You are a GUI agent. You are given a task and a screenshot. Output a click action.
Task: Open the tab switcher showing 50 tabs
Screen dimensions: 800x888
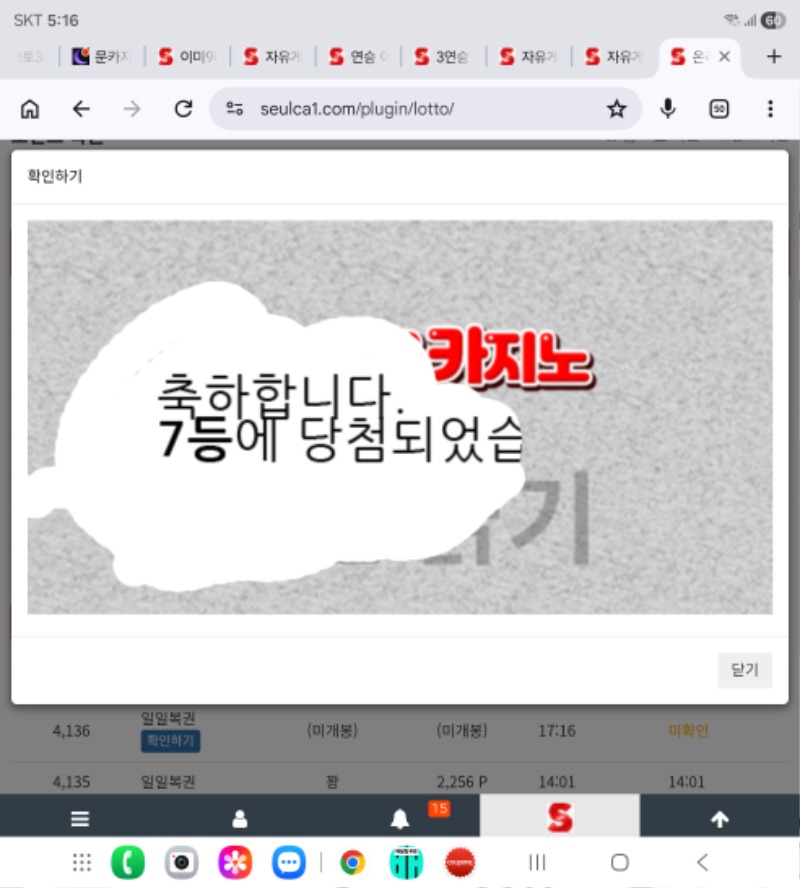[719, 109]
